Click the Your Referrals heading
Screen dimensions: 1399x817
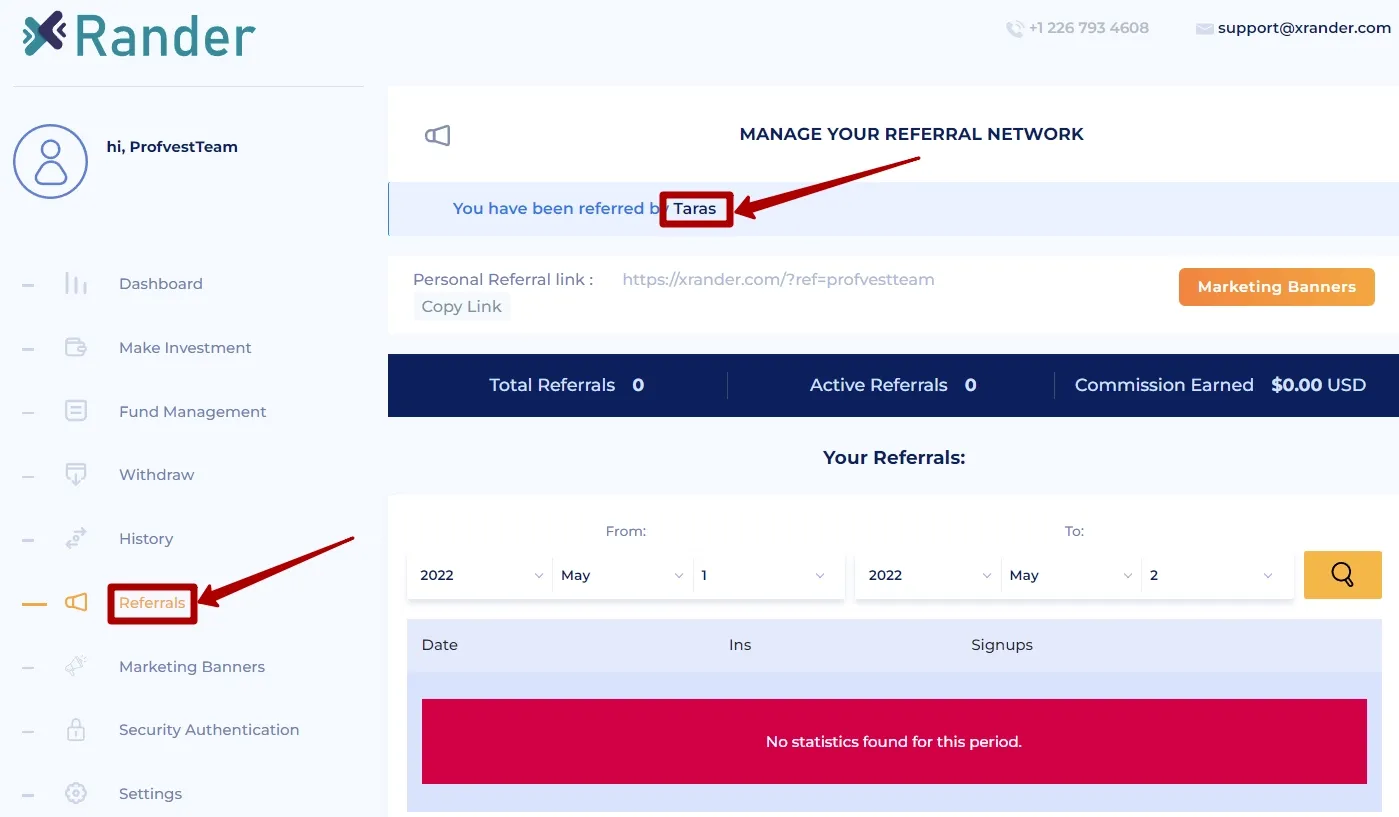tap(894, 458)
